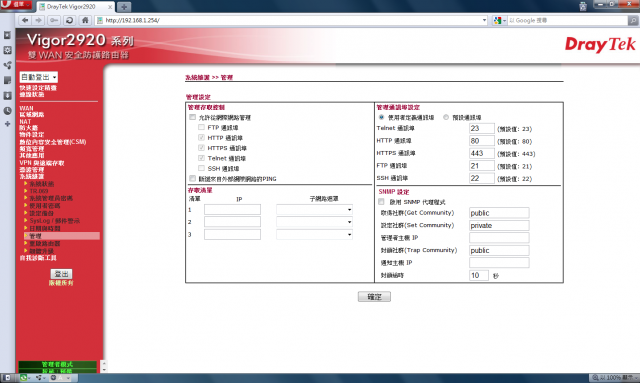Select the DrayTek Vigor2920 browser tab

point(76,7)
